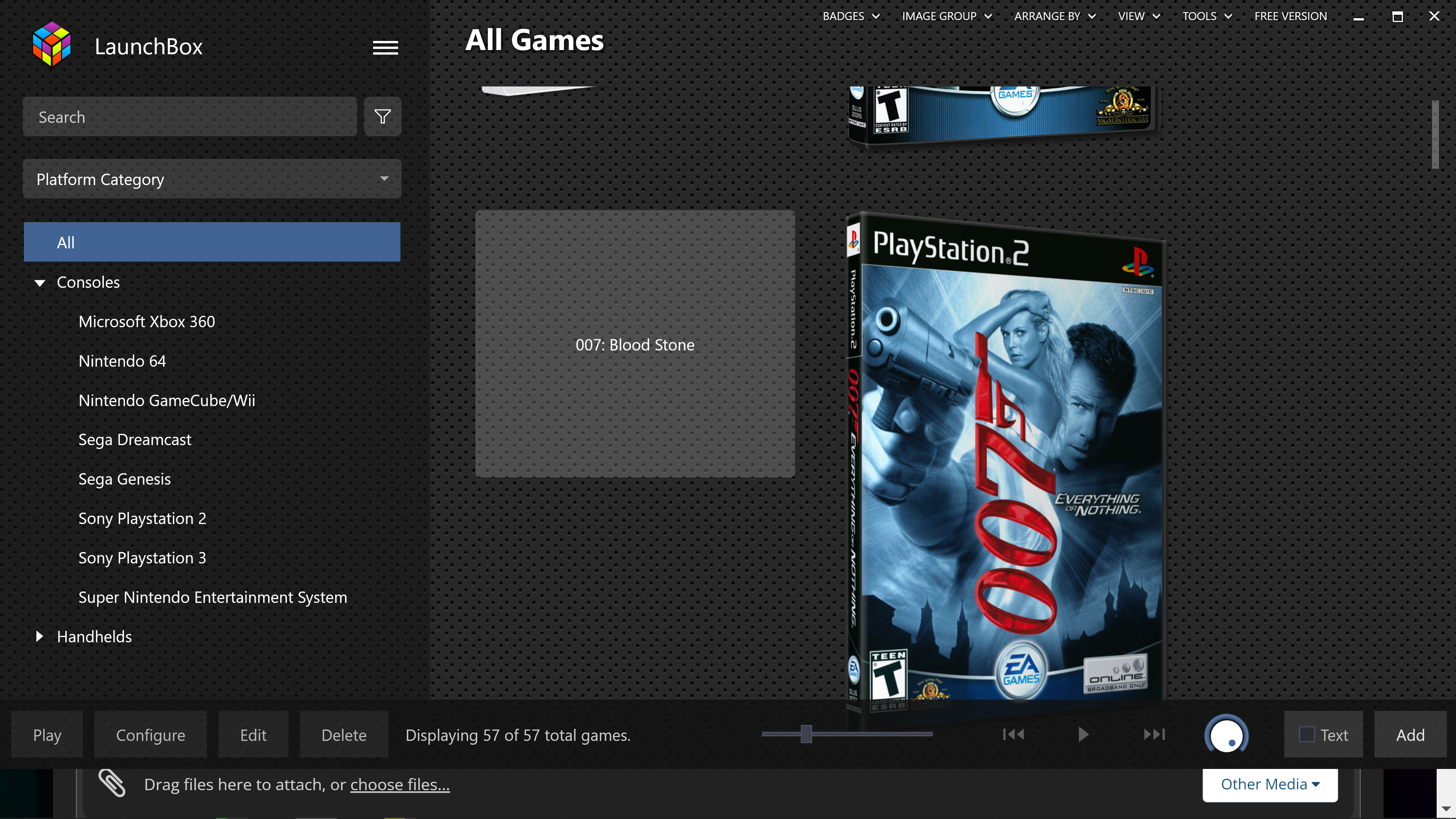This screenshot has height=819, width=1456.
Task: Open the Image Group menu
Action: [x=947, y=16]
